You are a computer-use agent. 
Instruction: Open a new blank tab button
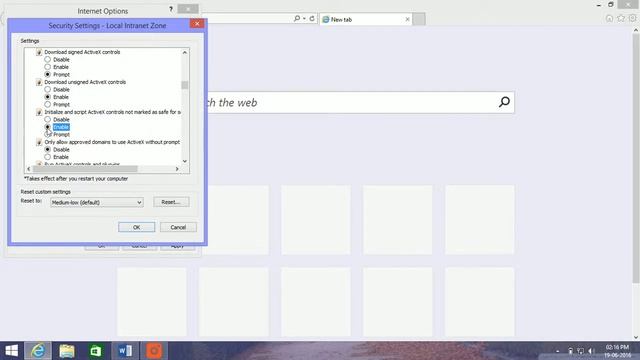coord(419,19)
